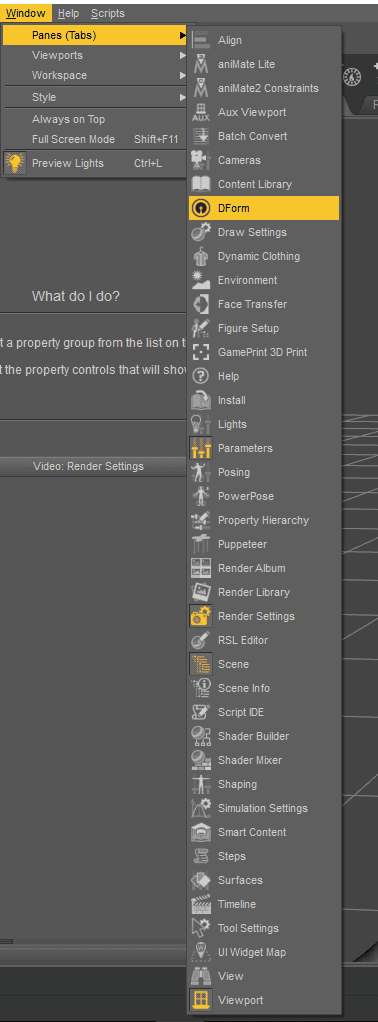Select the View pane entry
The width and height of the screenshot is (378, 1022).
[x=264, y=976]
